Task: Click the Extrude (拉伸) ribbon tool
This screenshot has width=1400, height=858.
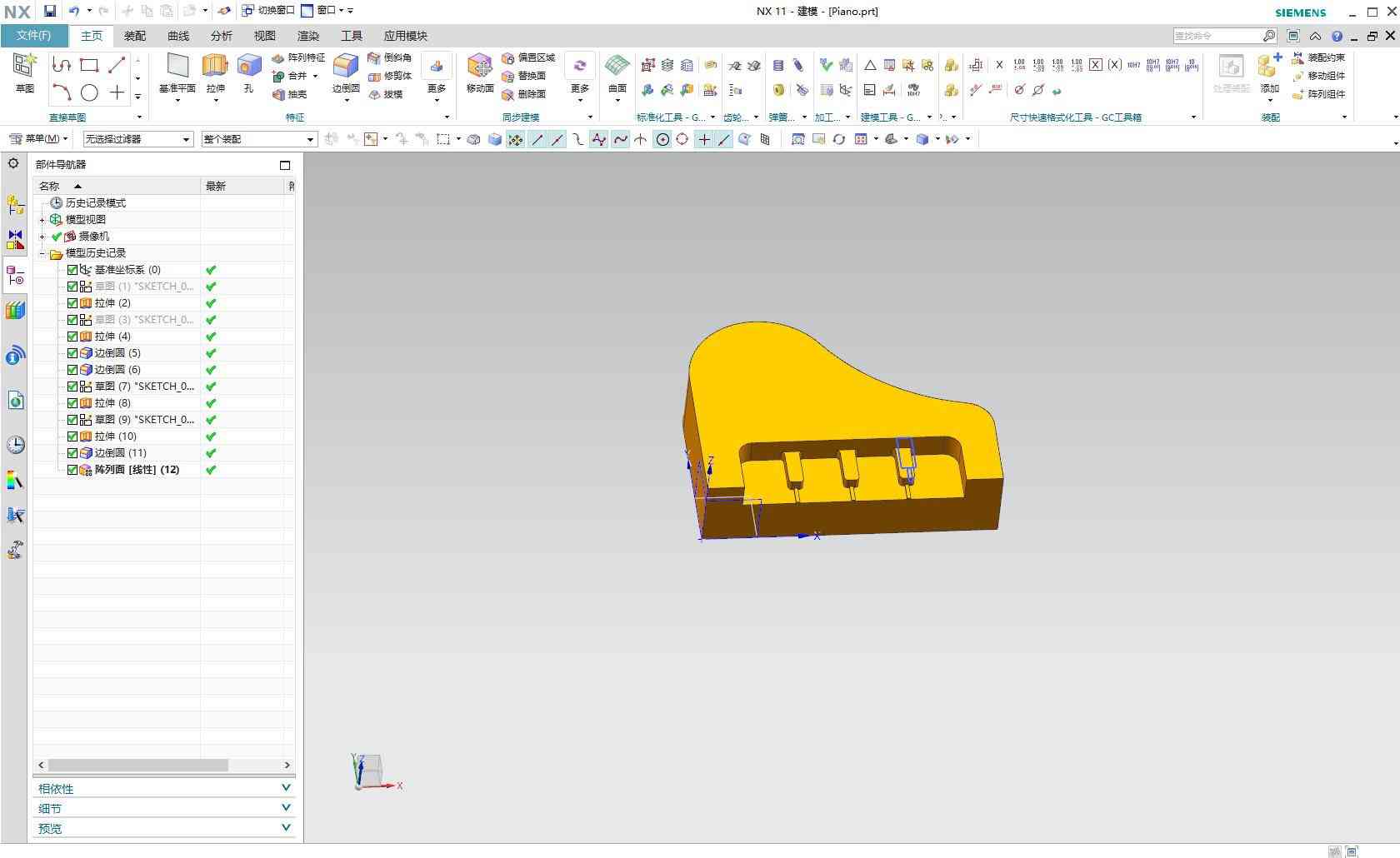Action: pyautogui.click(x=215, y=73)
